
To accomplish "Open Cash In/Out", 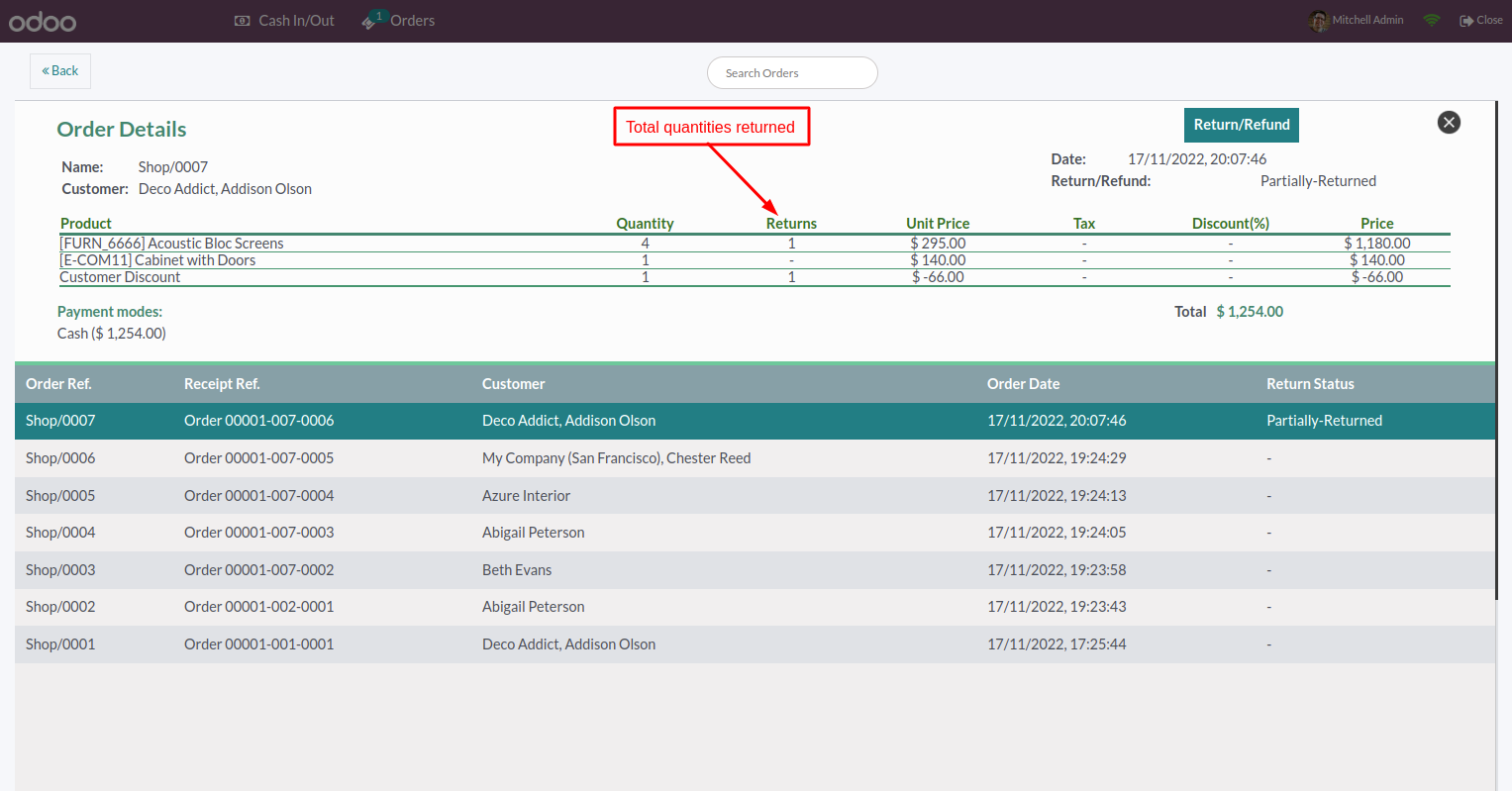I will pyautogui.click(x=284, y=21).
